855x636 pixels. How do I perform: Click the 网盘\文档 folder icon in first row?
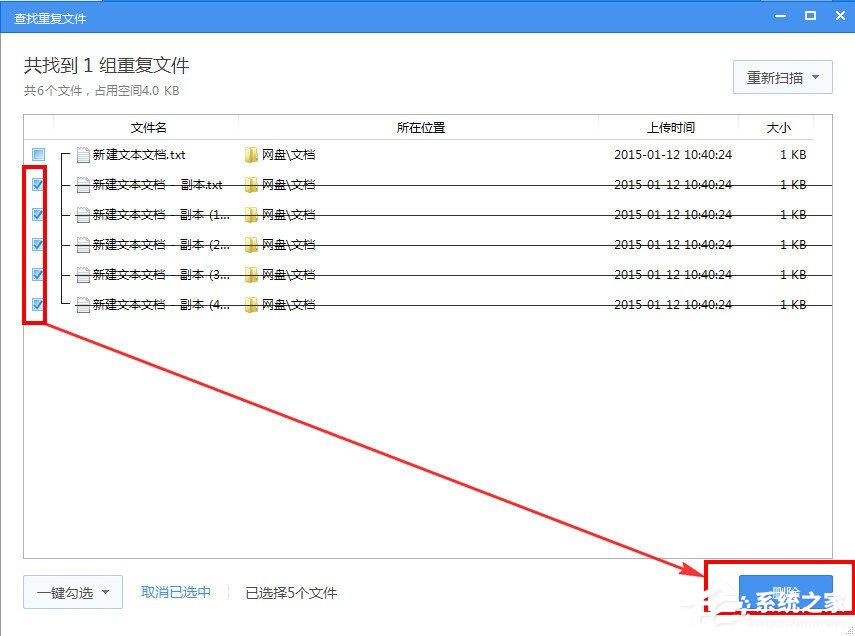250,154
